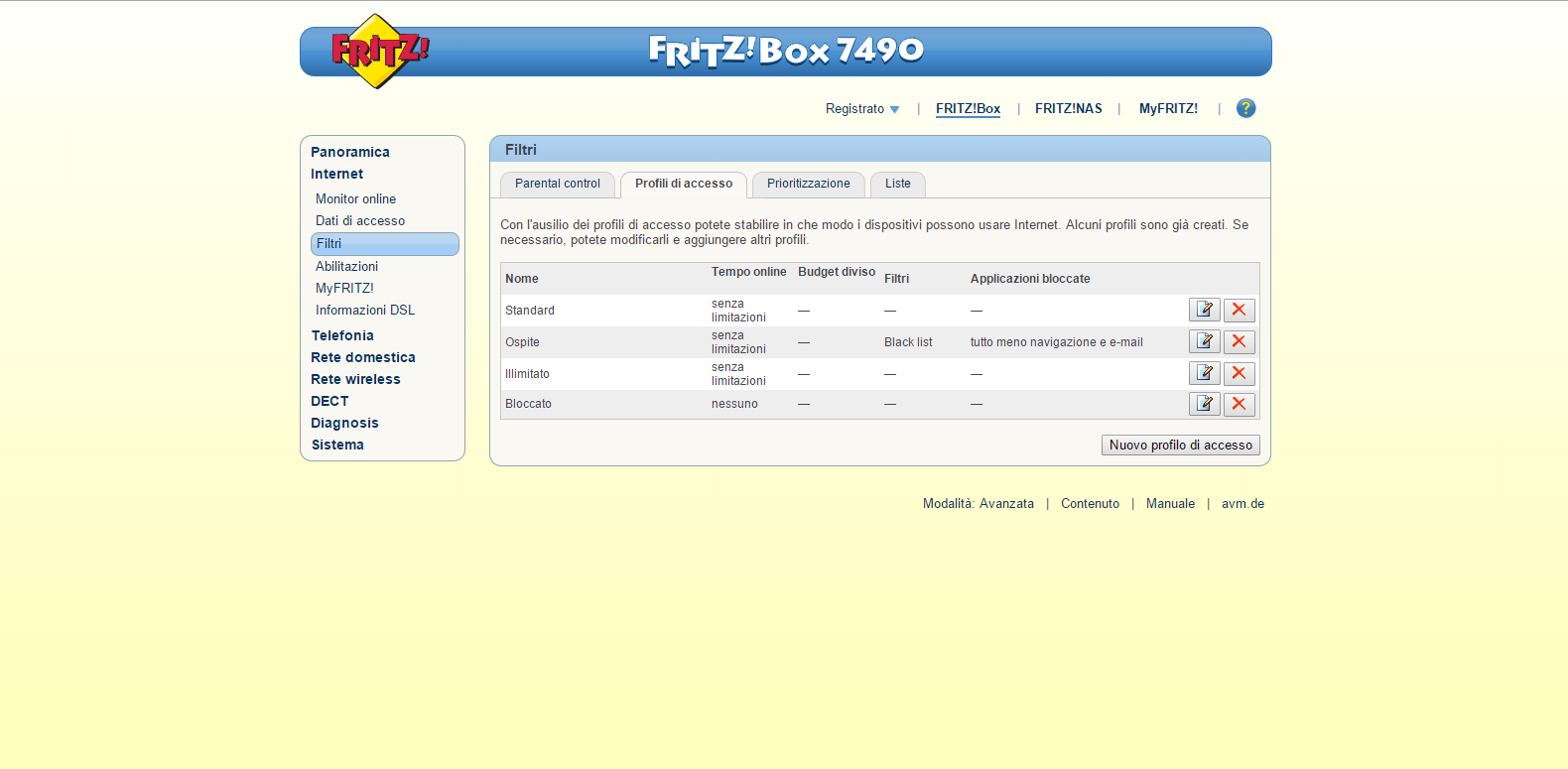Open the blue help question mark
The image size is (1568, 769).
[x=1245, y=108]
